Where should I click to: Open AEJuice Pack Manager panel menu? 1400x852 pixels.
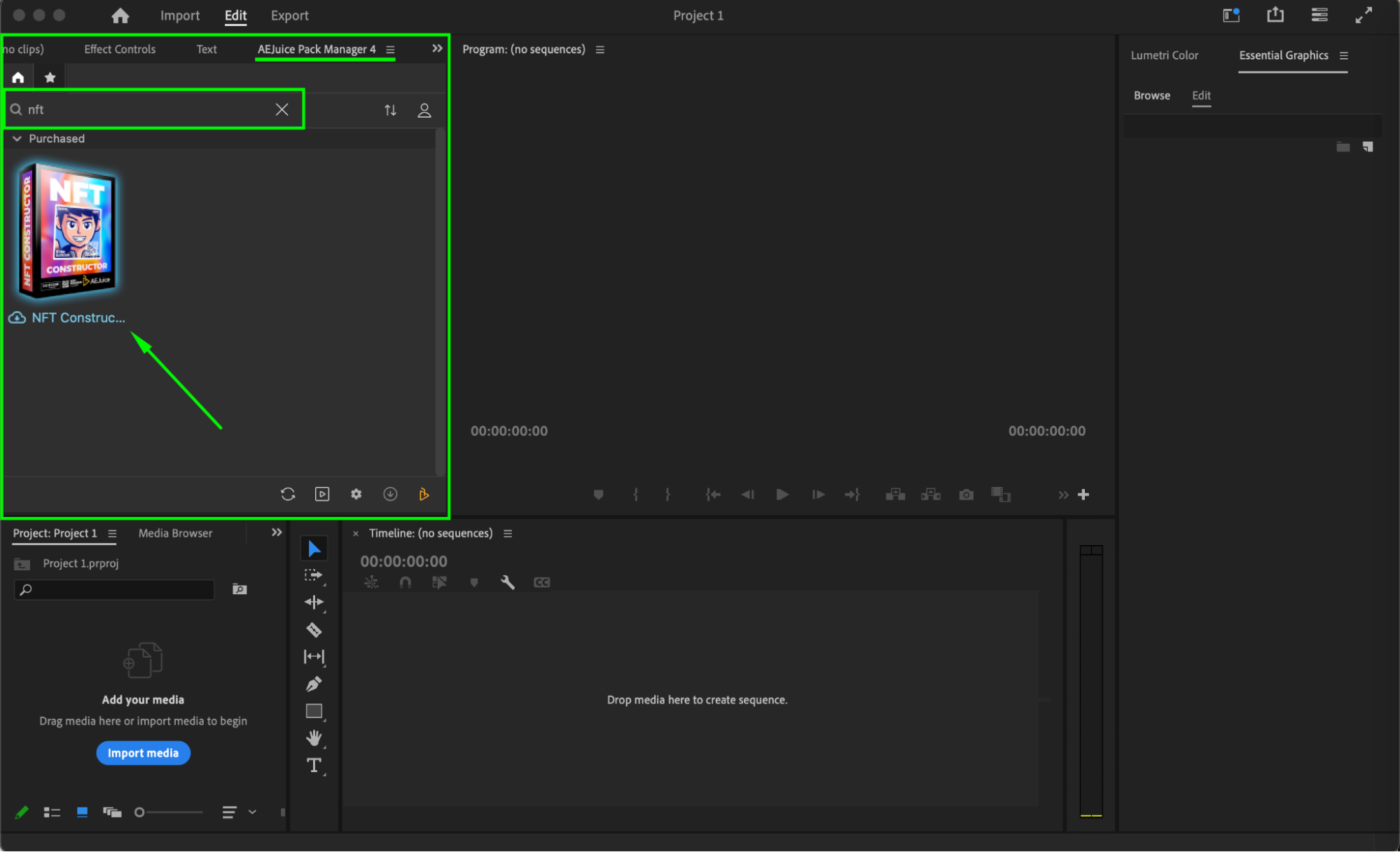(391, 50)
